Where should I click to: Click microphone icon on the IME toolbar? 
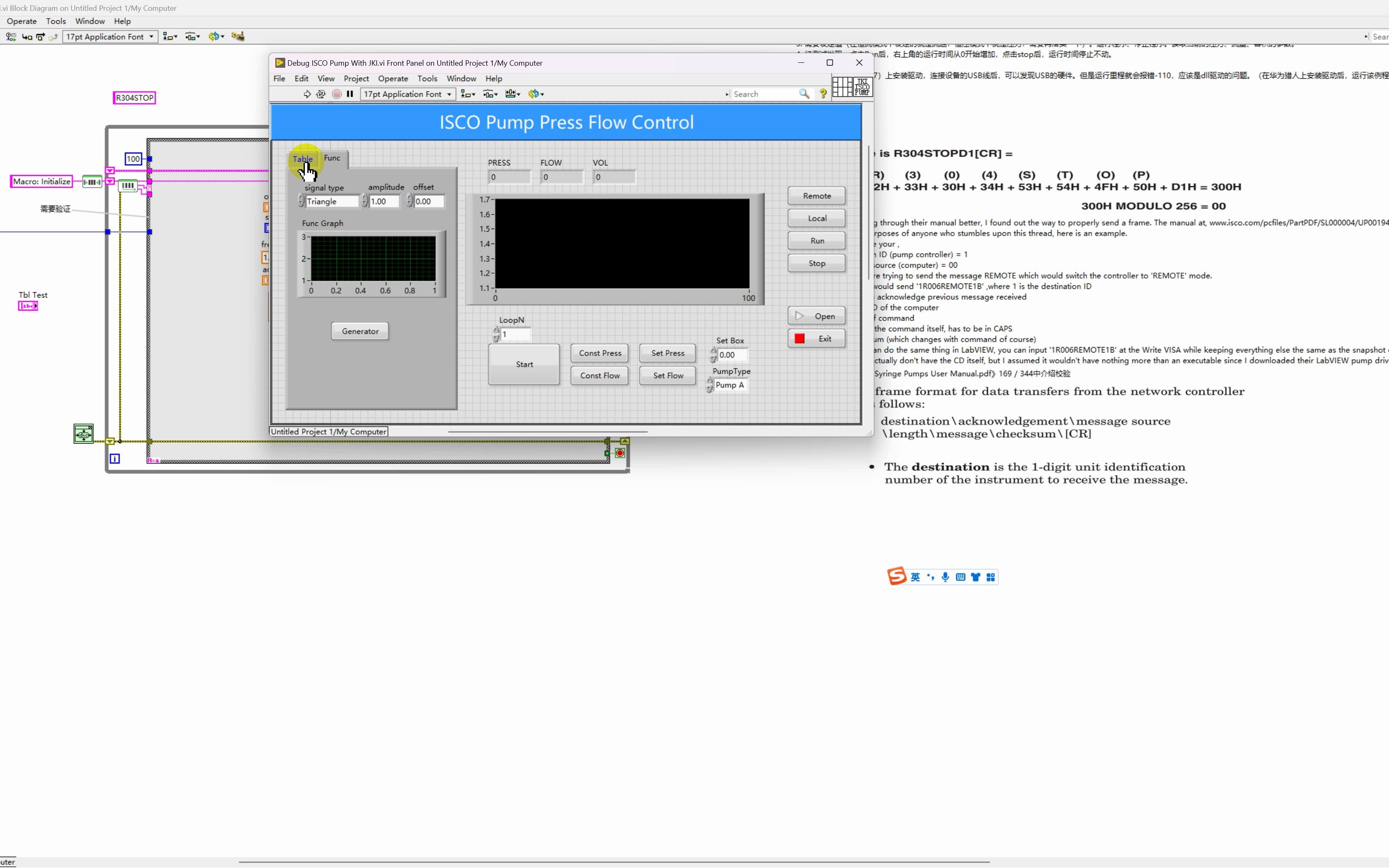(945, 577)
